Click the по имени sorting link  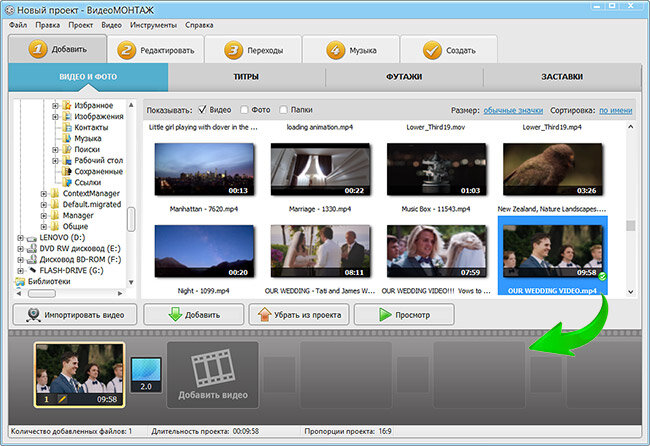(x=616, y=110)
